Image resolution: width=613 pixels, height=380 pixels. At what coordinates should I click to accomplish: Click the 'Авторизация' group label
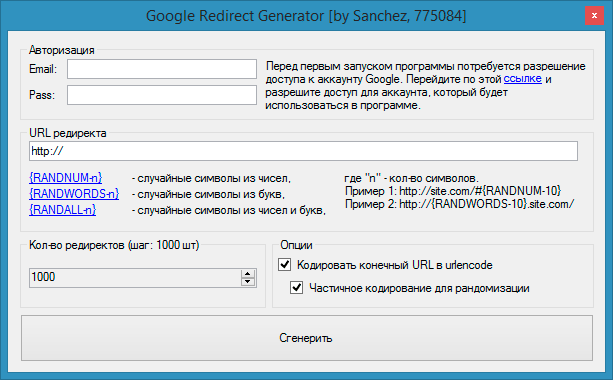coord(62,50)
